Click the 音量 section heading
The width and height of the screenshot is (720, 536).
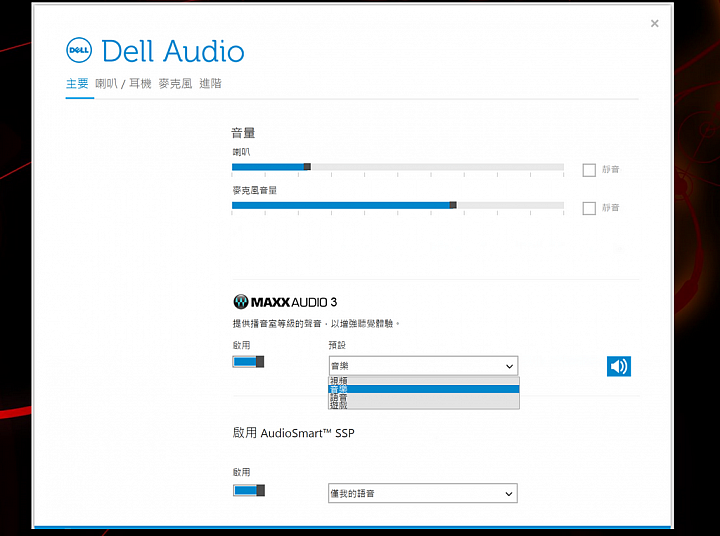click(x=243, y=133)
